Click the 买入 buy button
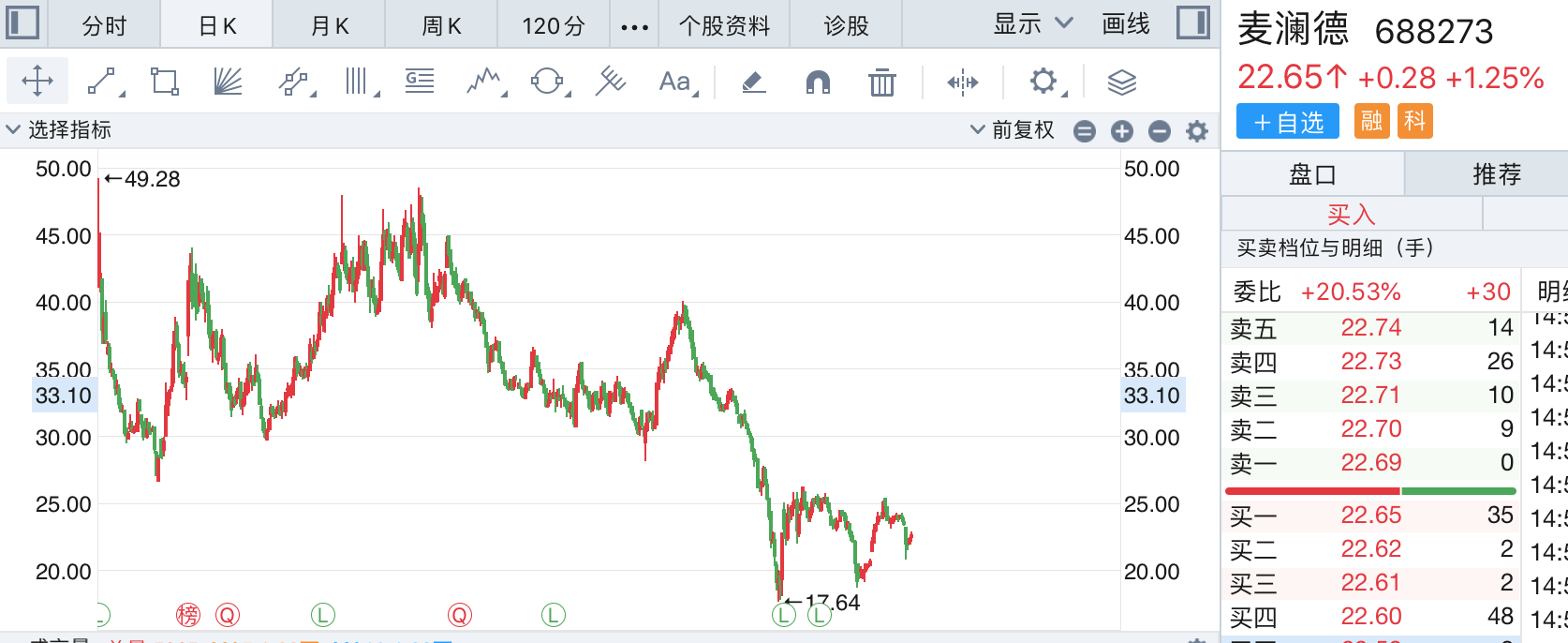Screen dimensions: 1568x643 tap(1351, 215)
